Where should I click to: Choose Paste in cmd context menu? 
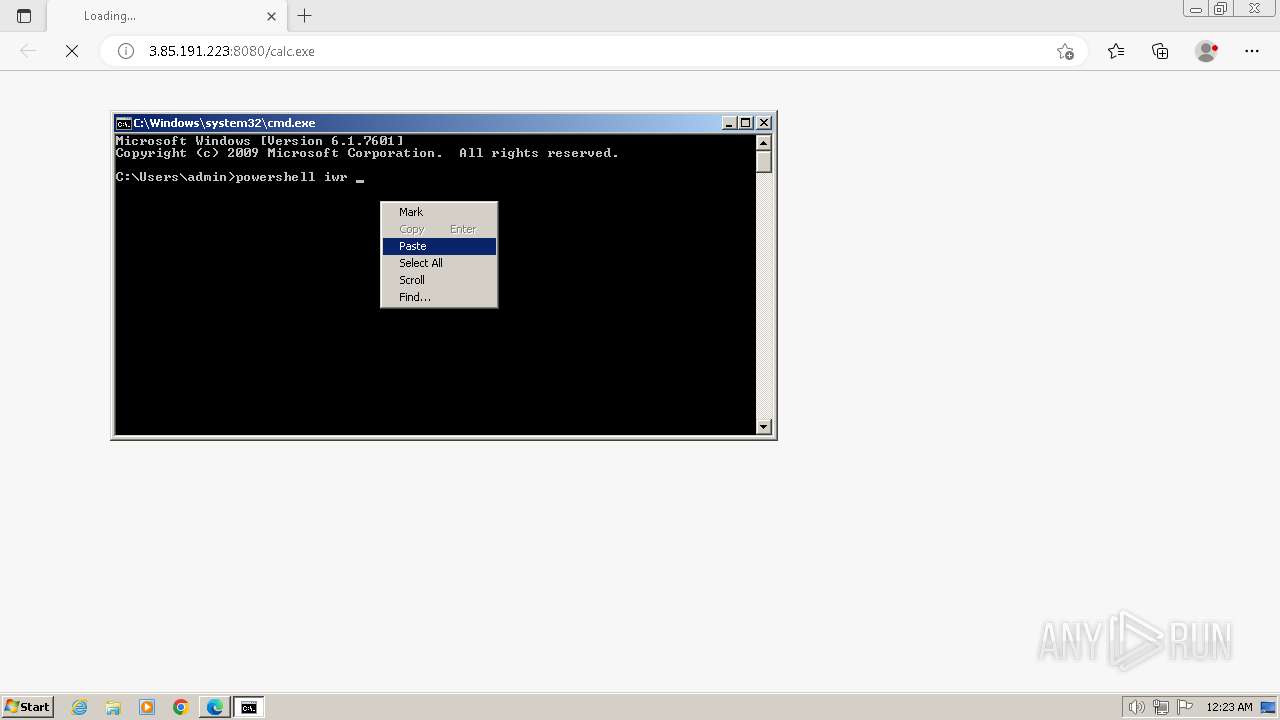point(439,246)
